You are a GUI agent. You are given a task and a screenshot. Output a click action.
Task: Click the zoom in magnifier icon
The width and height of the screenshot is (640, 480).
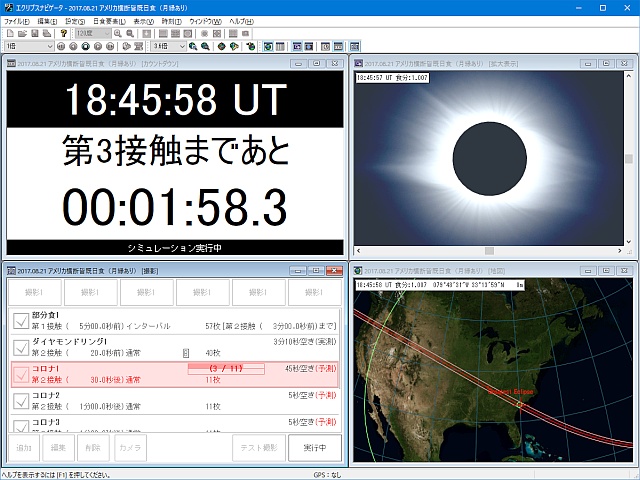(x=118, y=33)
